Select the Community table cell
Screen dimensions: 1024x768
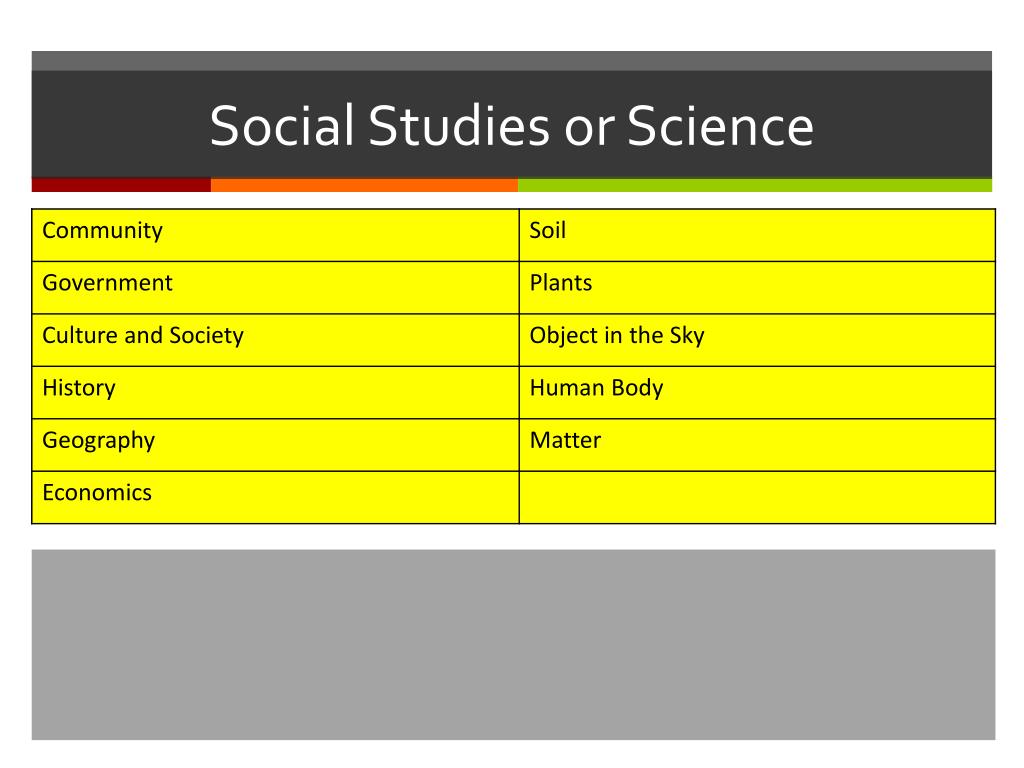tap(276, 235)
